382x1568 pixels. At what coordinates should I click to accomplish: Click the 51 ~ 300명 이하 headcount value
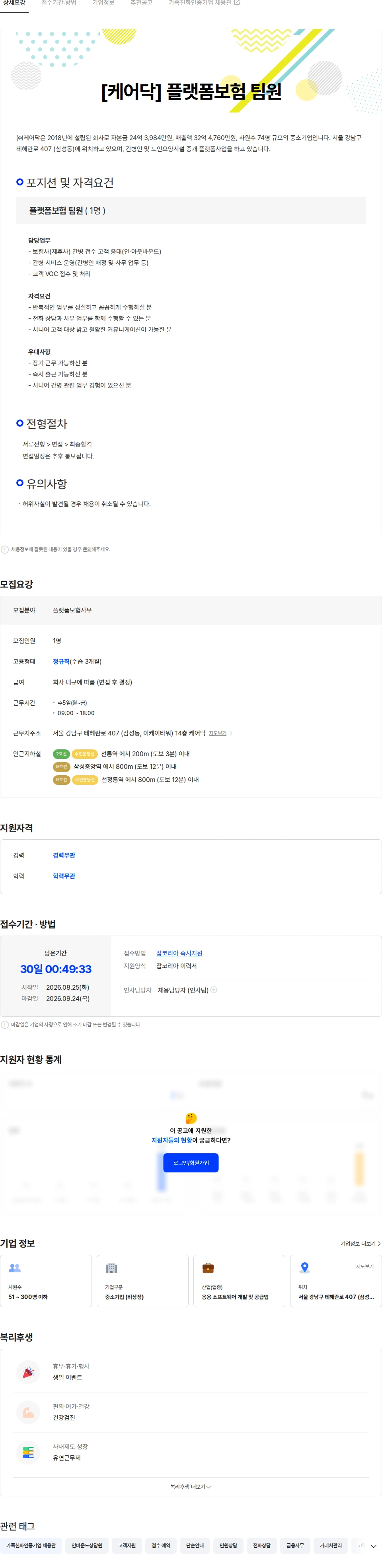click(28, 1297)
